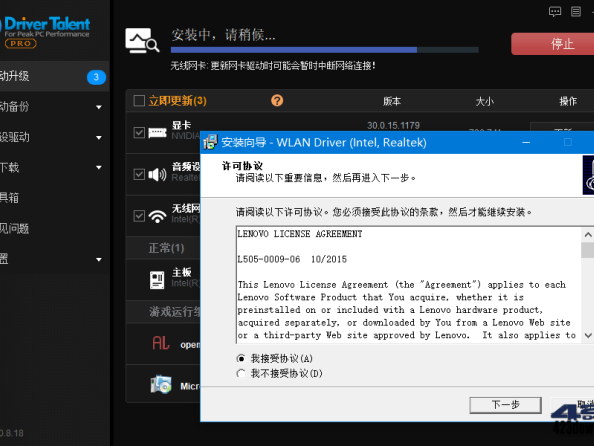Click the graphics card 显卡 device icon
The width and height of the screenshot is (594, 446).
157,133
